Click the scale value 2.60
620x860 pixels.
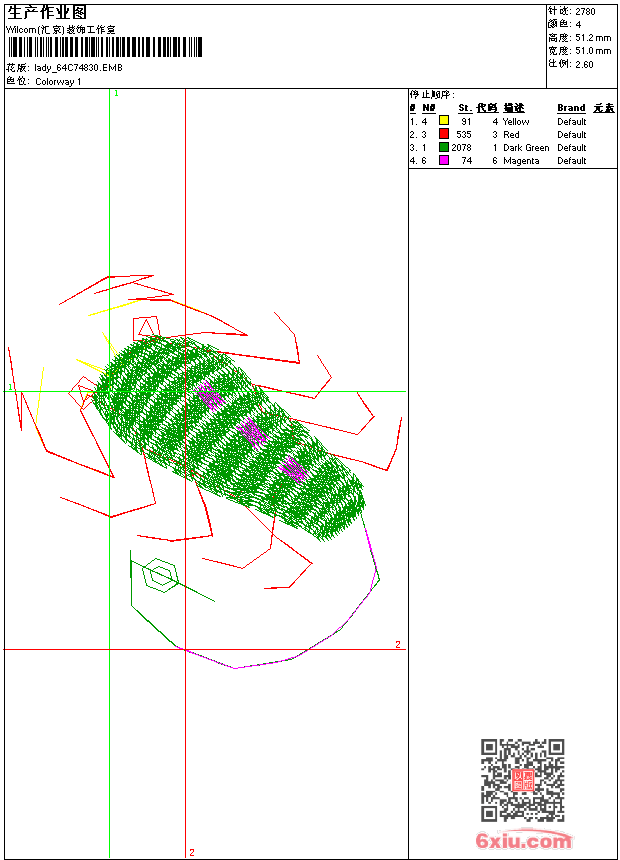tap(584, 64)
